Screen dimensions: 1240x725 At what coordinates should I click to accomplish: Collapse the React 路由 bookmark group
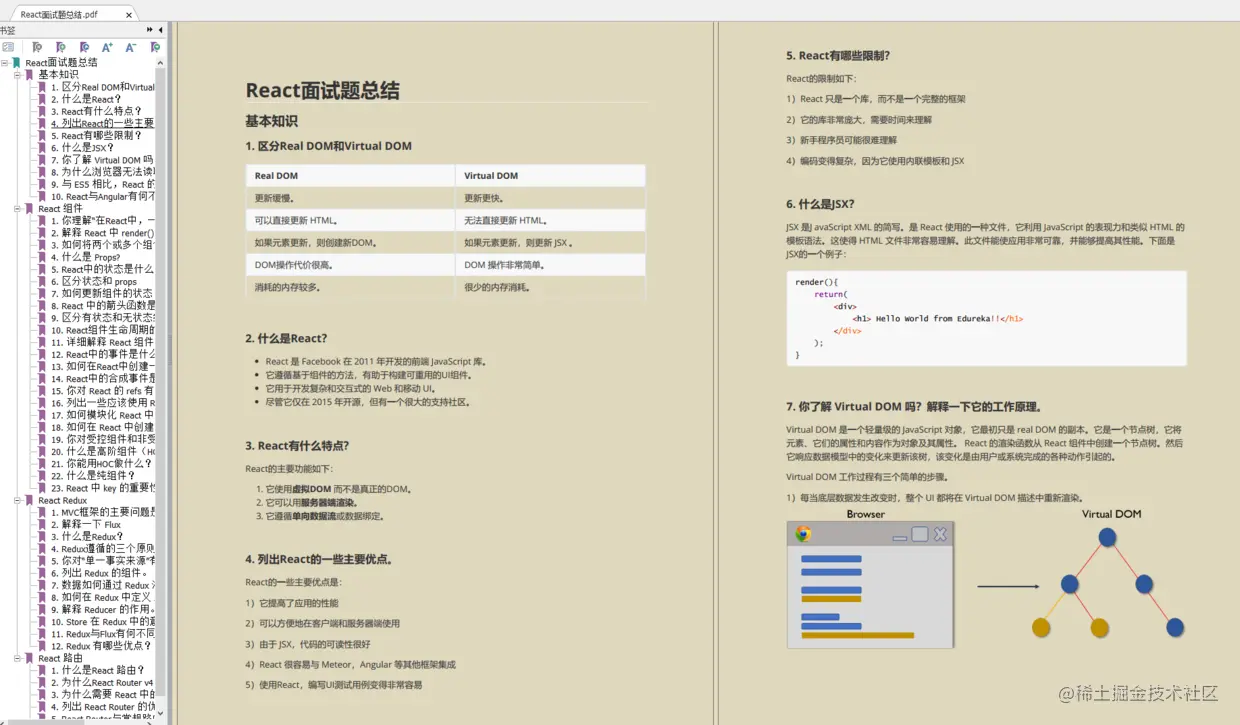[x=18, y=659]
